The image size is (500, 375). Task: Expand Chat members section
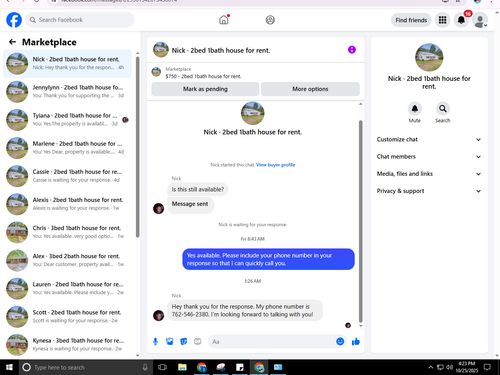point(429,157)
